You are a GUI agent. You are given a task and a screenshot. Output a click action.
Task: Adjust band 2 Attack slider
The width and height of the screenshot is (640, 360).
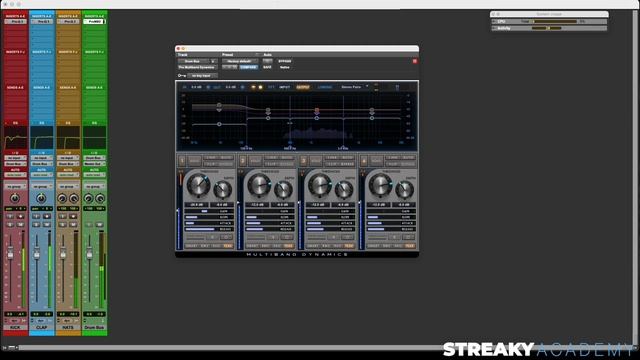pyautogui.click(x=269, y=223)
